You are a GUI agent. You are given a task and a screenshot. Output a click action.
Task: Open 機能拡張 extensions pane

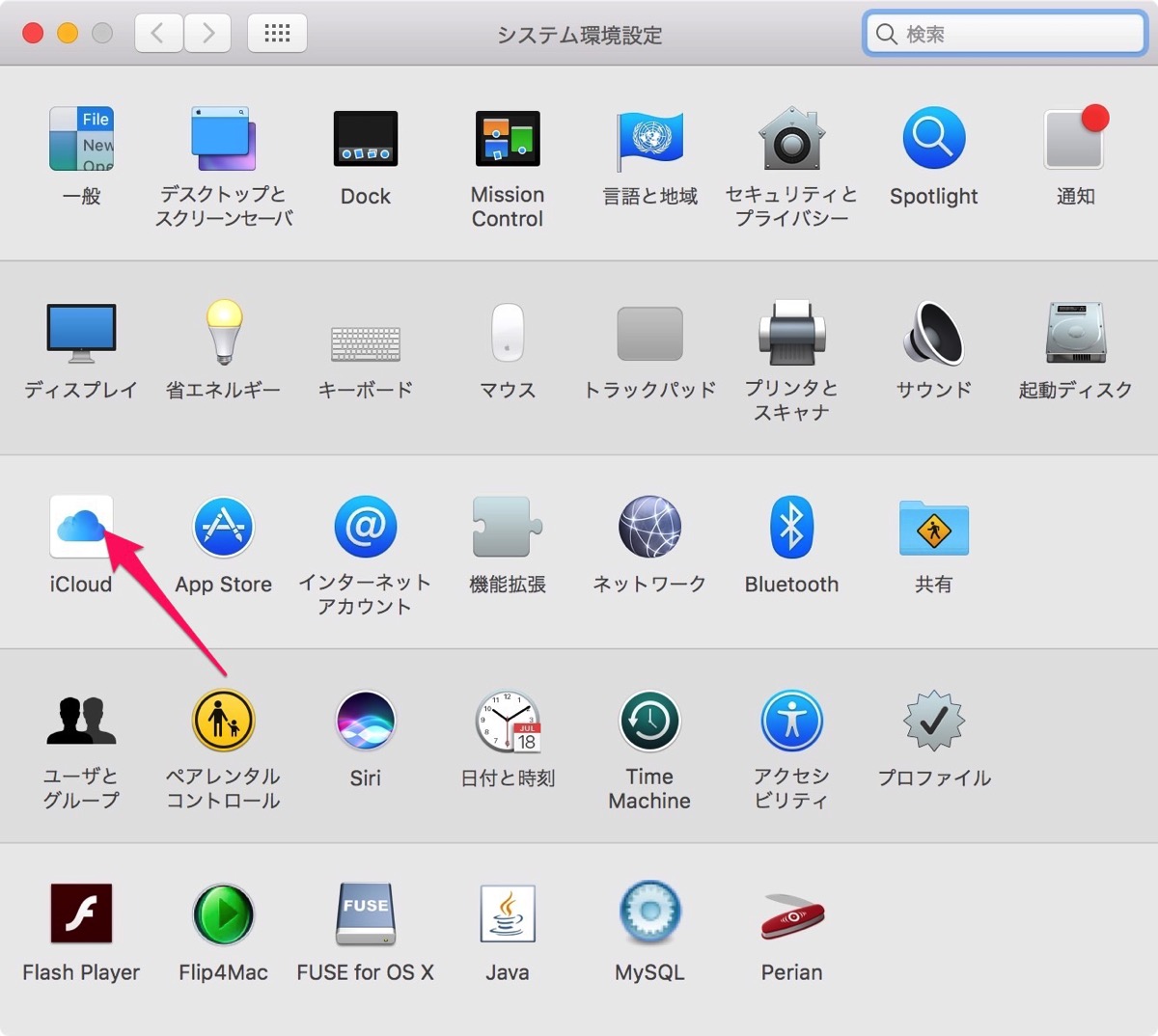[x=508, y=528]
